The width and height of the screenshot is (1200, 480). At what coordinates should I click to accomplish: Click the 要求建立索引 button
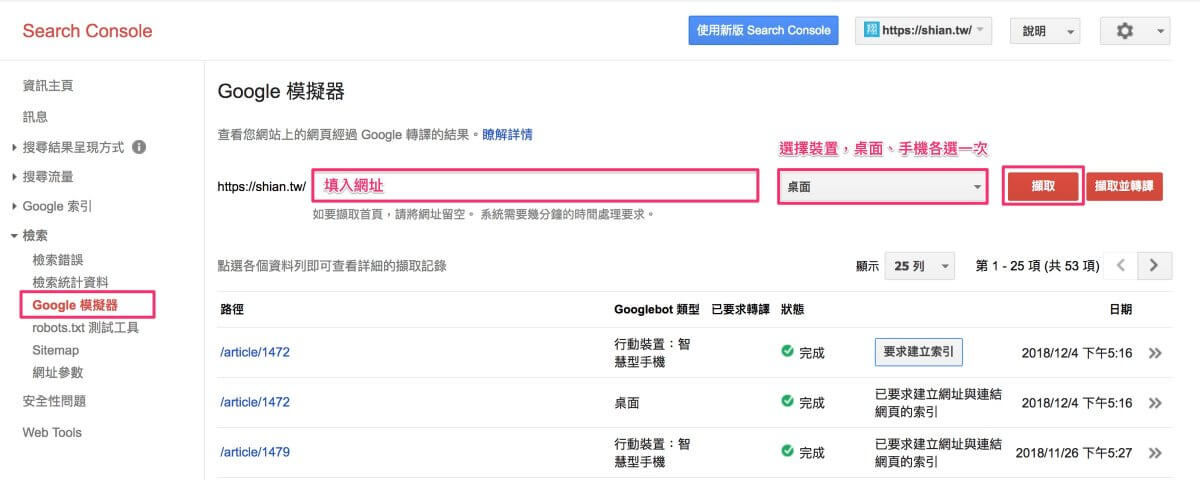tap(918, 352)
